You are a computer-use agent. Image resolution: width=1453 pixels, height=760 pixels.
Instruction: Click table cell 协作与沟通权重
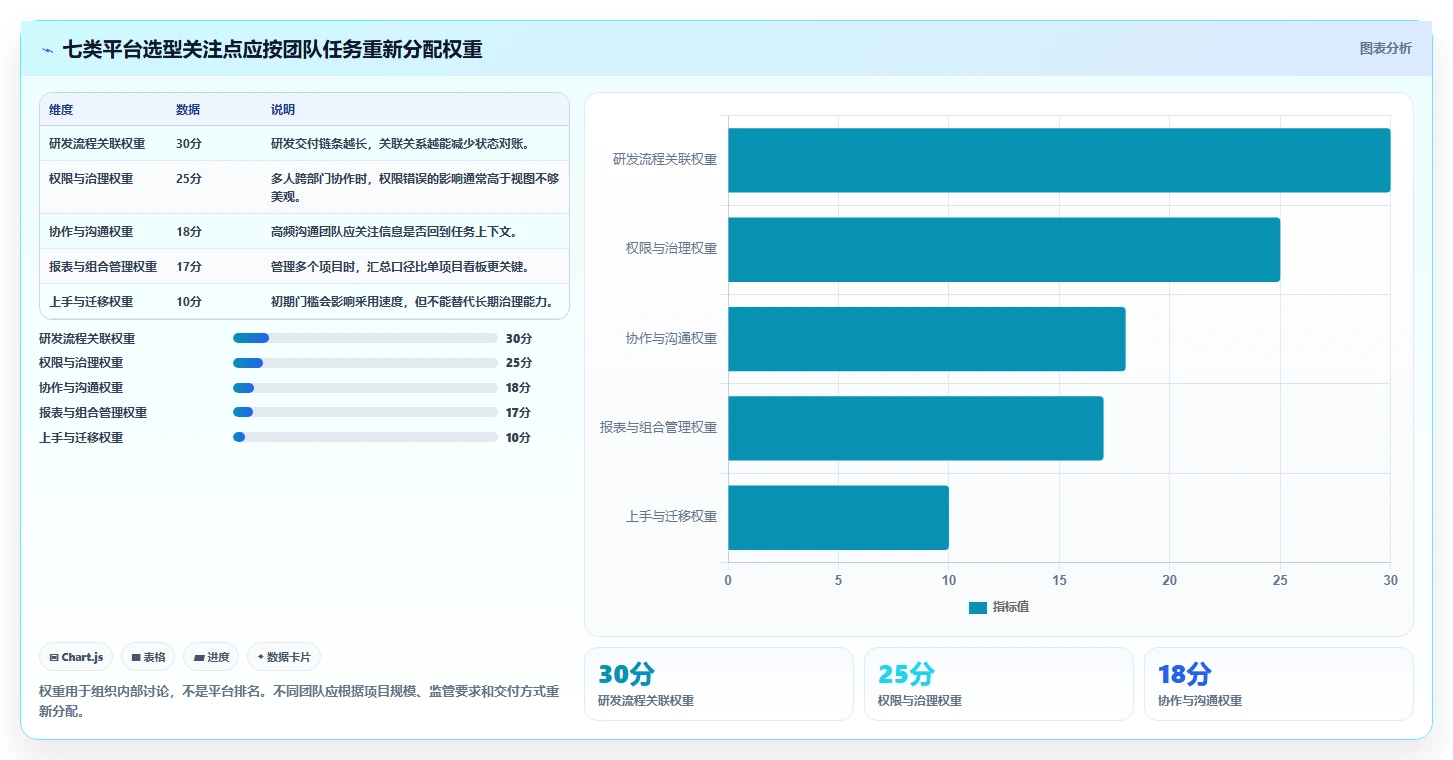(x=91, y=232)
